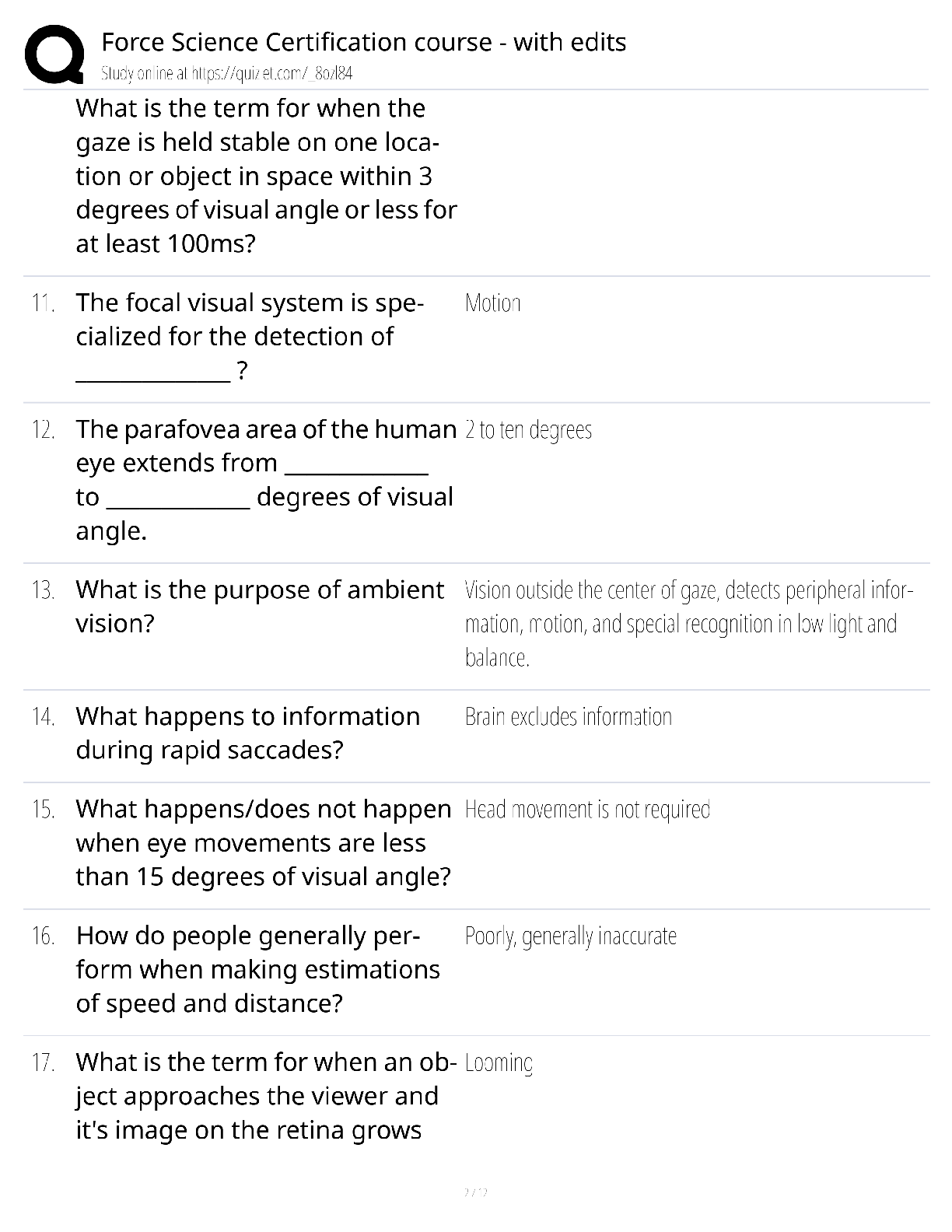Click question 17 about object approaching viewer
Screen dimensions: 952x1232
click(x=266, y=1096)
